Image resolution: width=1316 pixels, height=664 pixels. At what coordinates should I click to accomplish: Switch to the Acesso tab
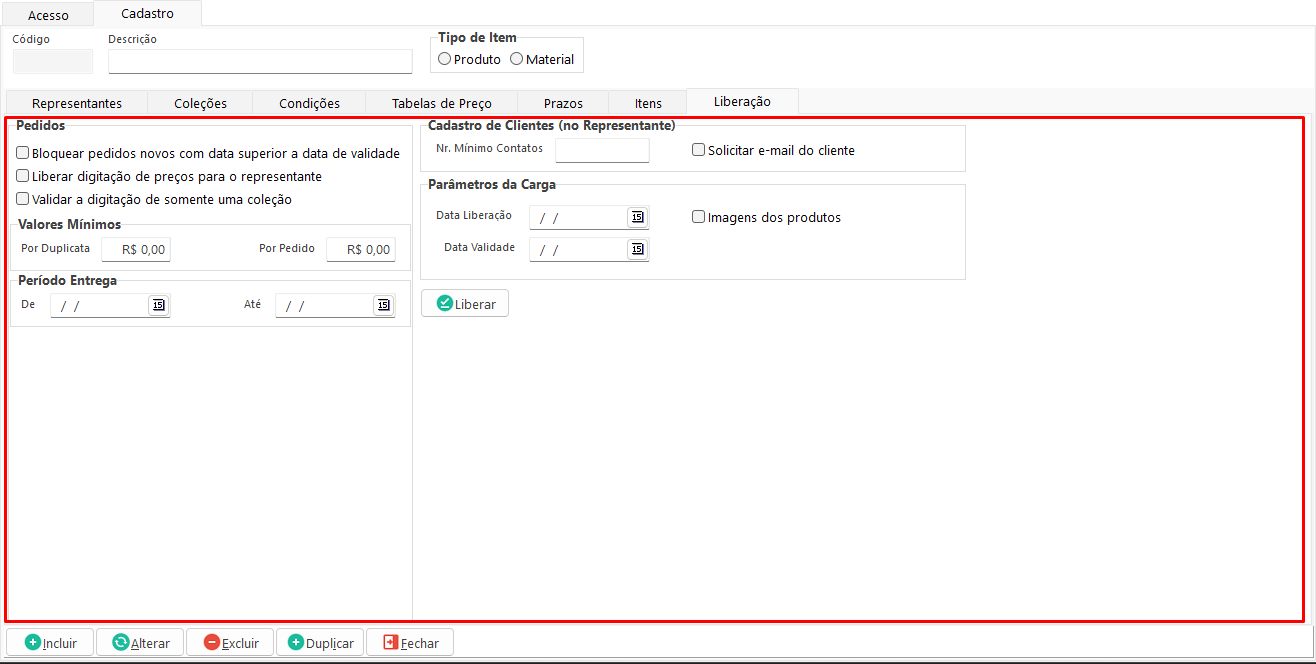point(48,15)
